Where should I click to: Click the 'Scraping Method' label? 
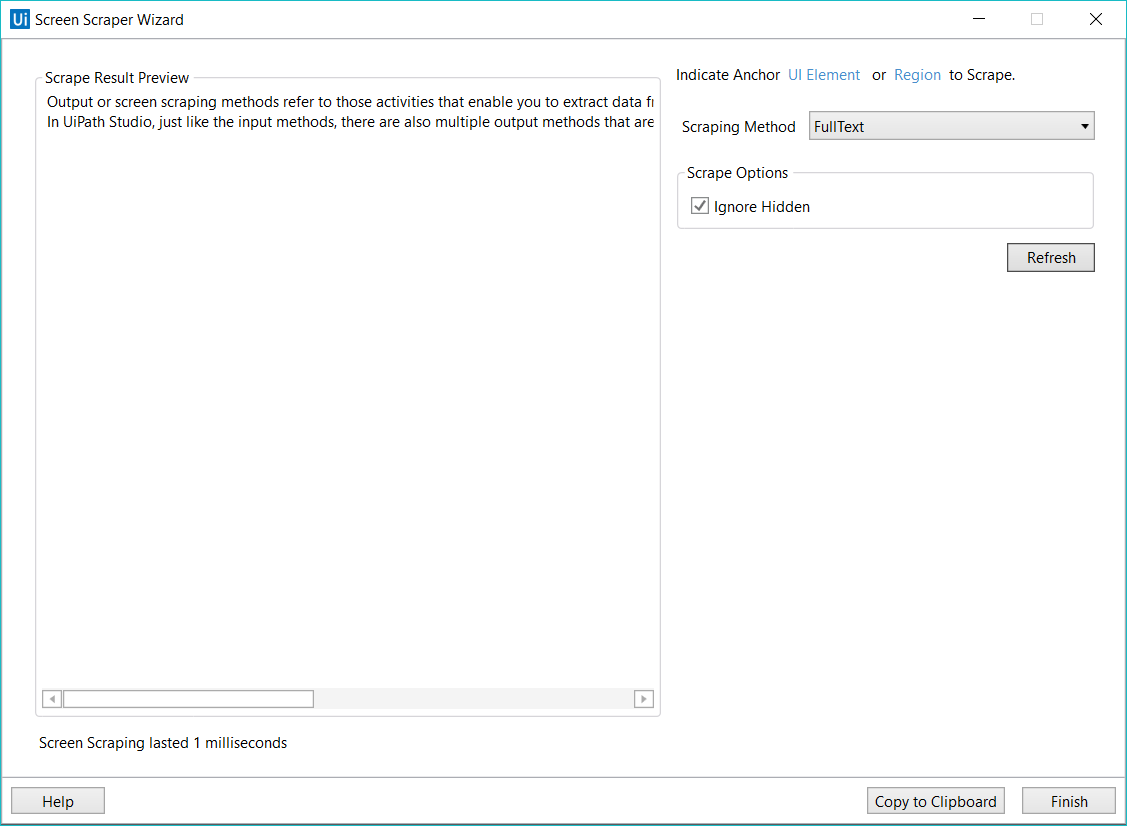[x=738, y=127]
